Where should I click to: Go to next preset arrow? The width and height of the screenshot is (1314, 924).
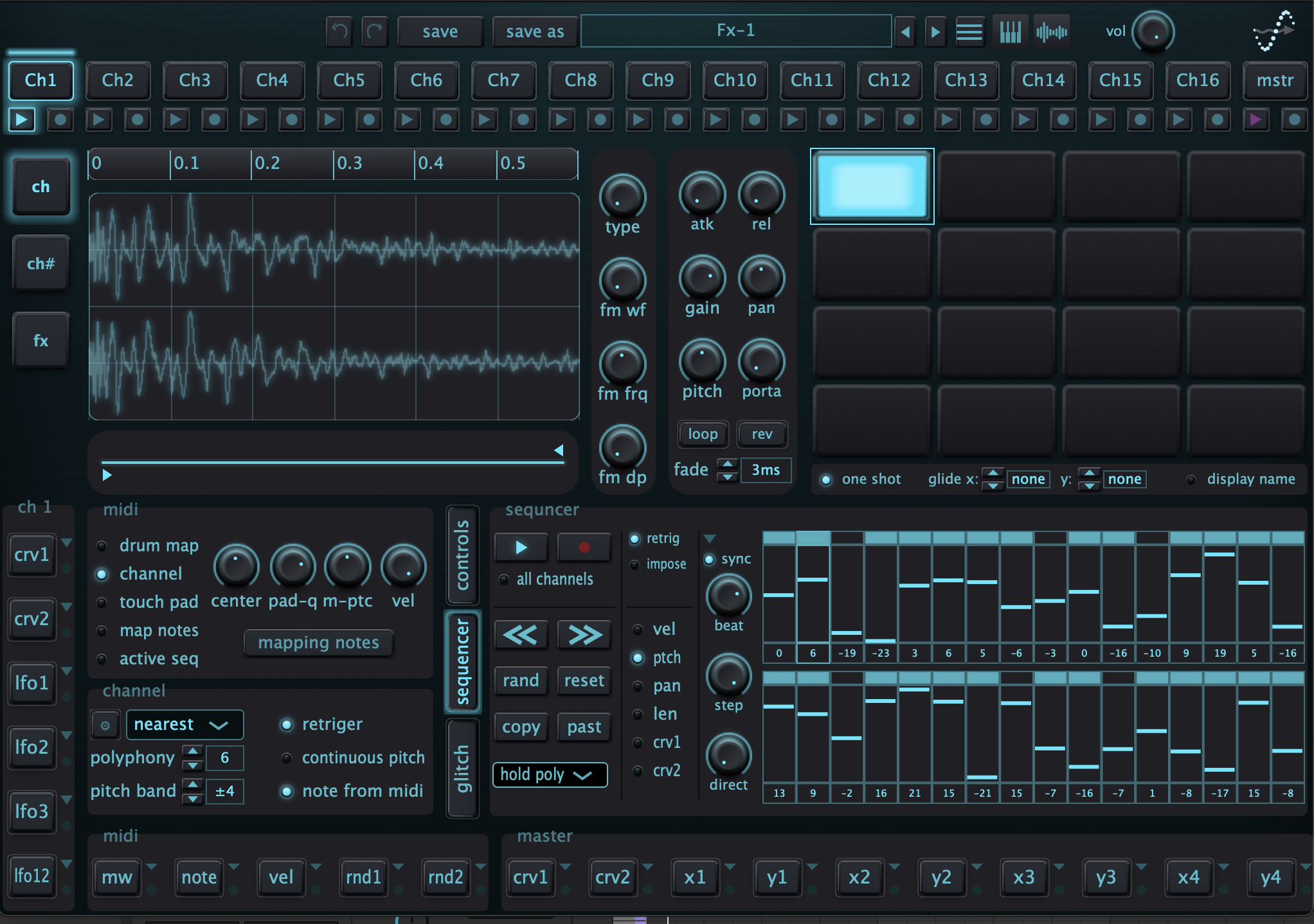coord(935,31)
